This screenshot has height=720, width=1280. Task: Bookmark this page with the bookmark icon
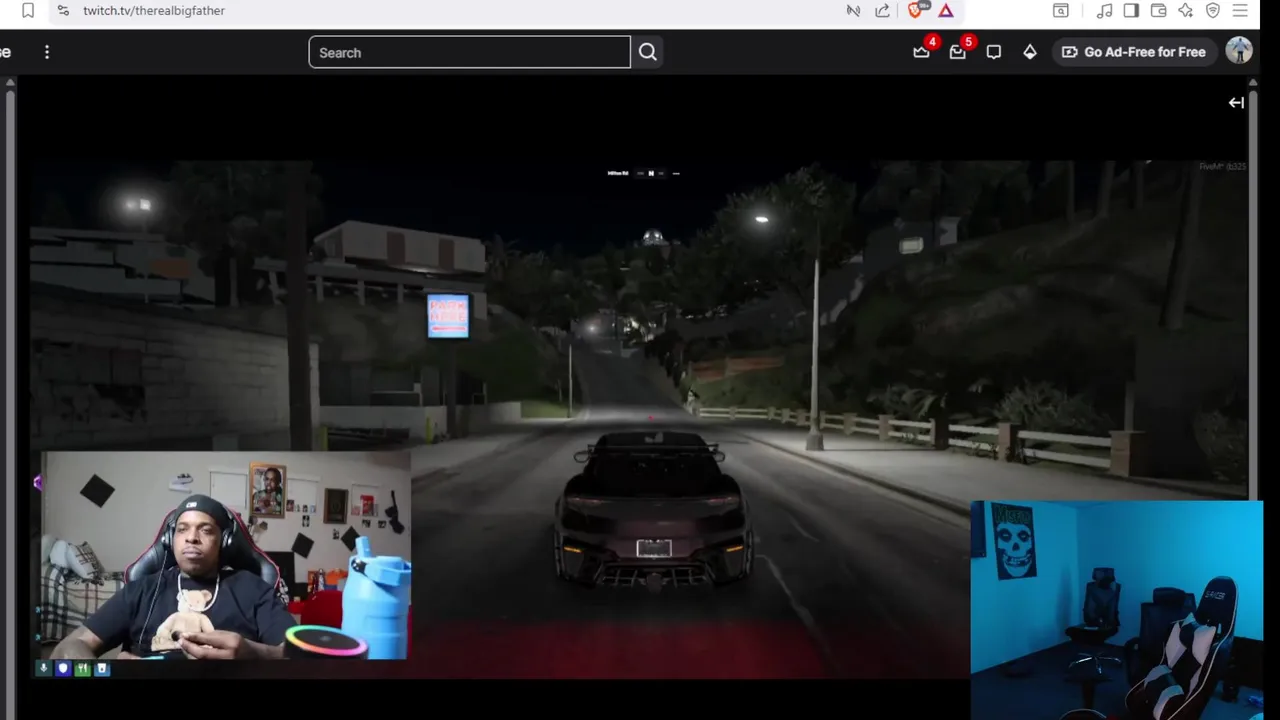[x=28, y=10]
